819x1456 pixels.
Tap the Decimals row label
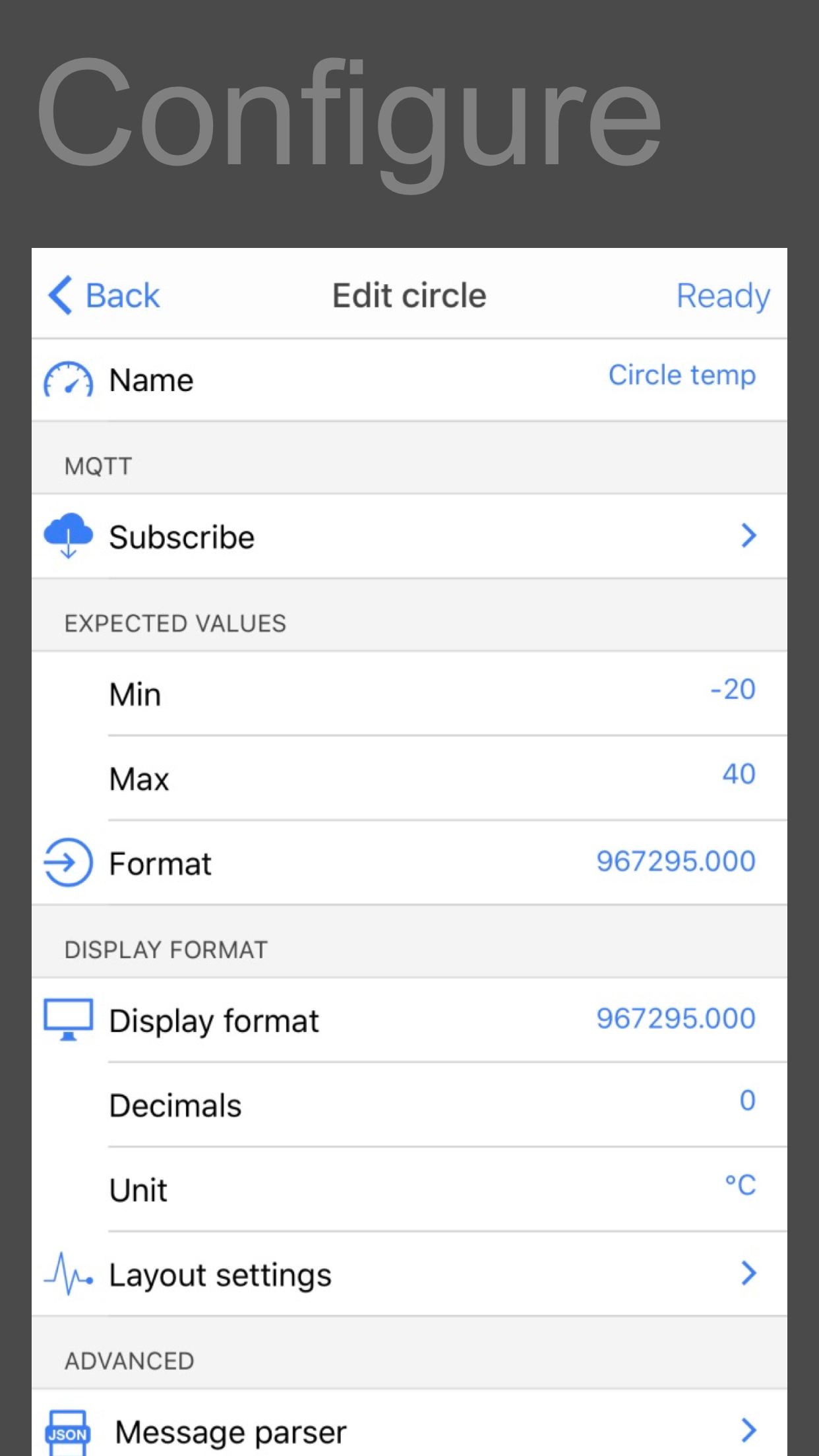pos(175,1106)
